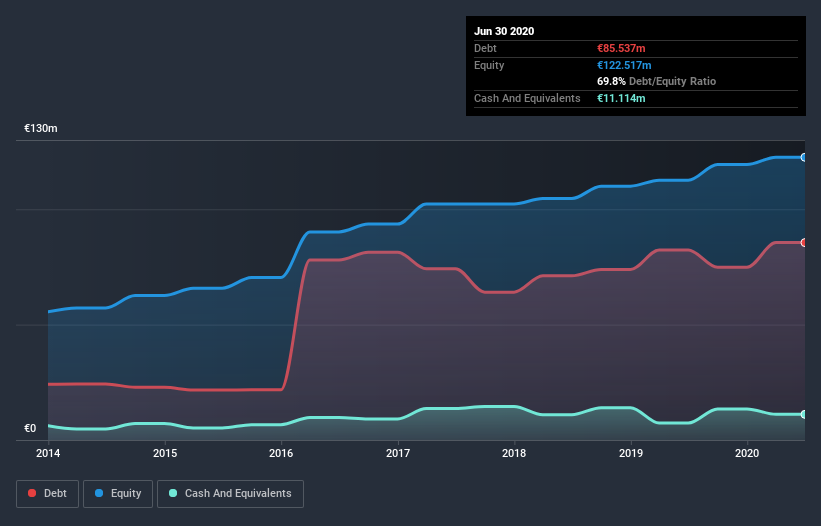Click the 2014 x-axis label
This screenshot has height=526, width=821.
click(48, 453)
